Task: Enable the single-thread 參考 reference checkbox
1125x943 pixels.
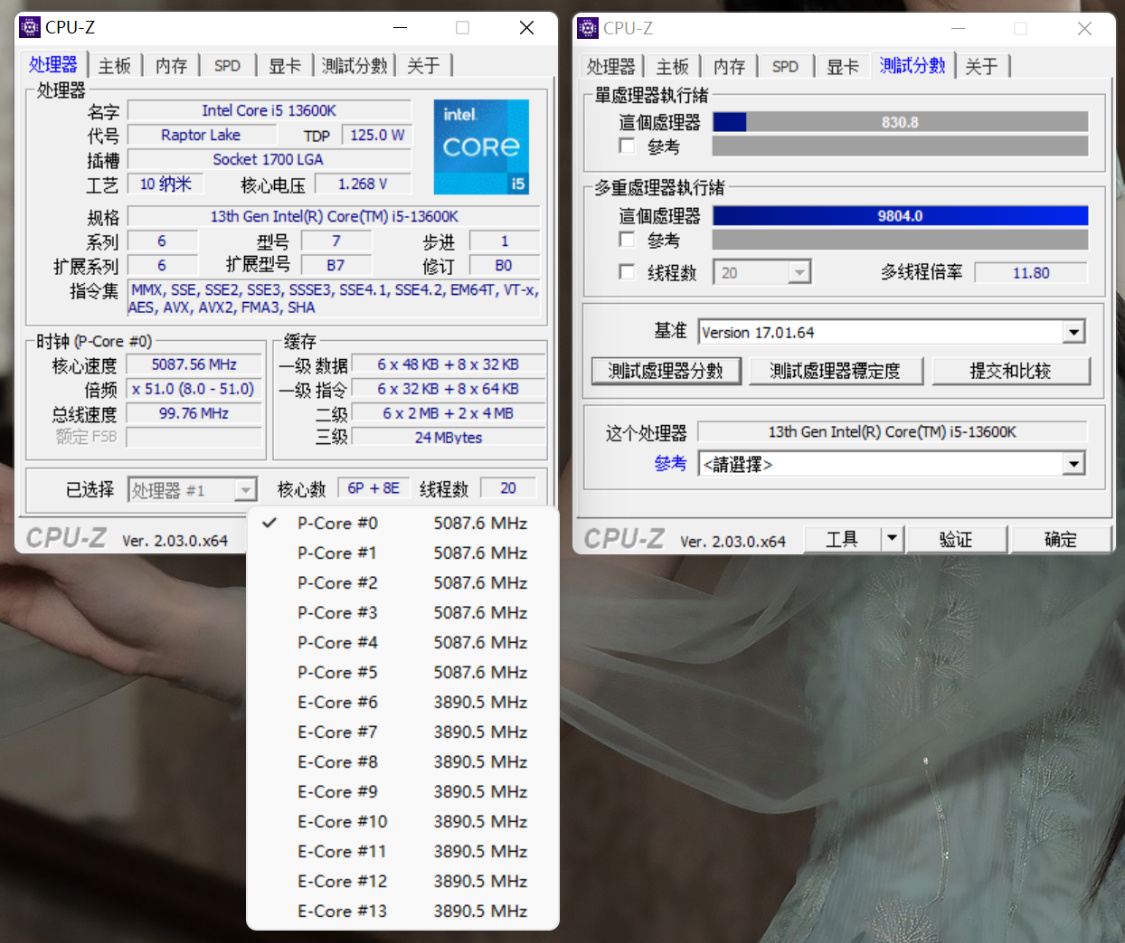Action: coord(627,146)
